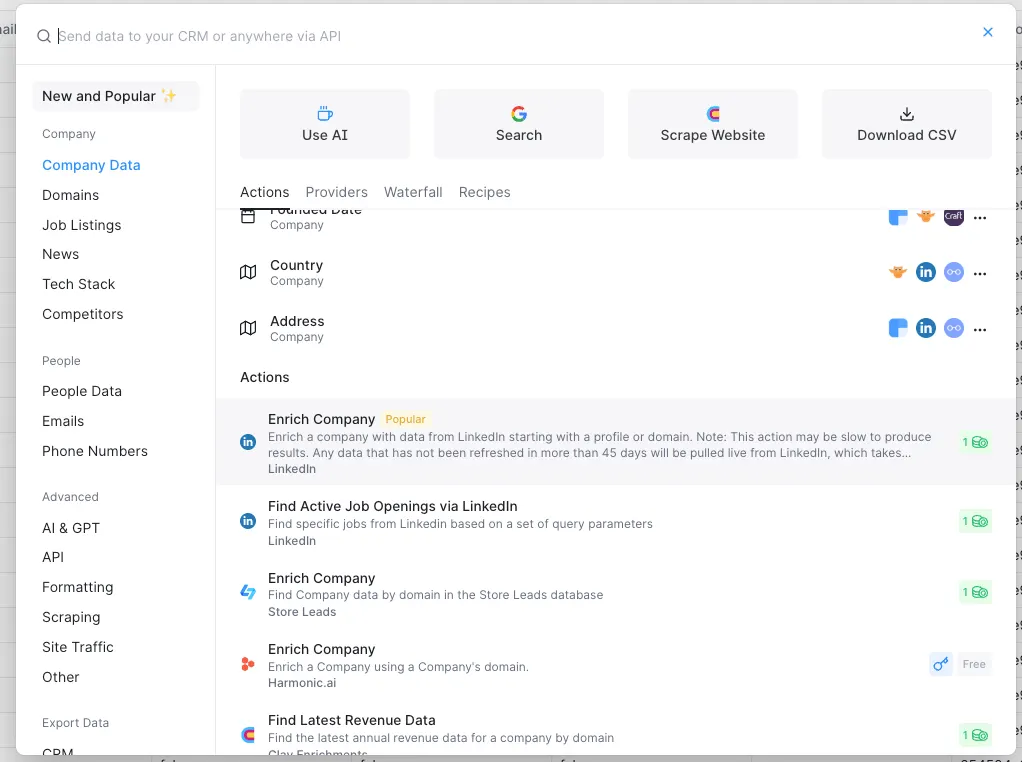
Task: Open the Scrape Website card
Action: tap(712, 124)
